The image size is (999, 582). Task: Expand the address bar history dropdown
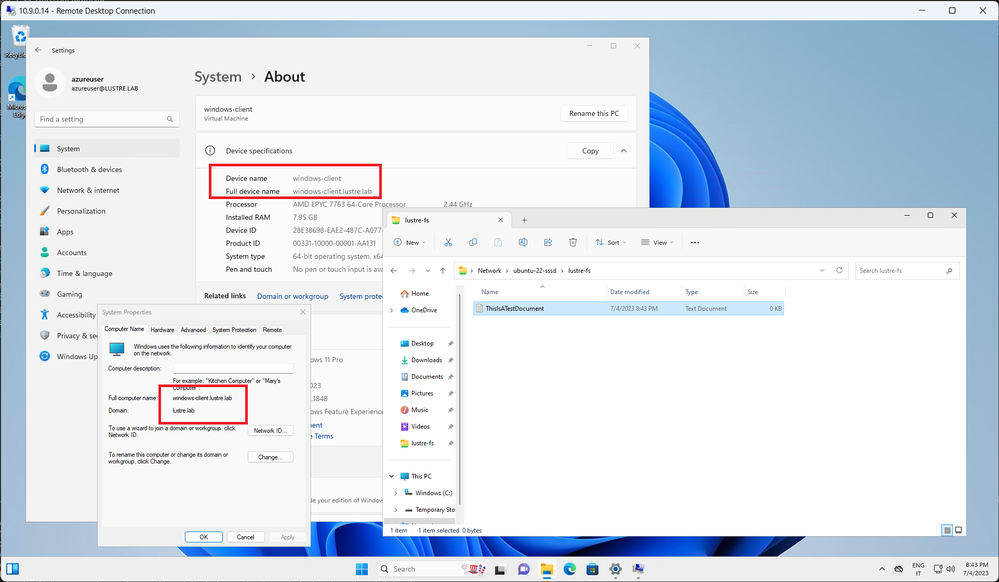pos(822,270)
